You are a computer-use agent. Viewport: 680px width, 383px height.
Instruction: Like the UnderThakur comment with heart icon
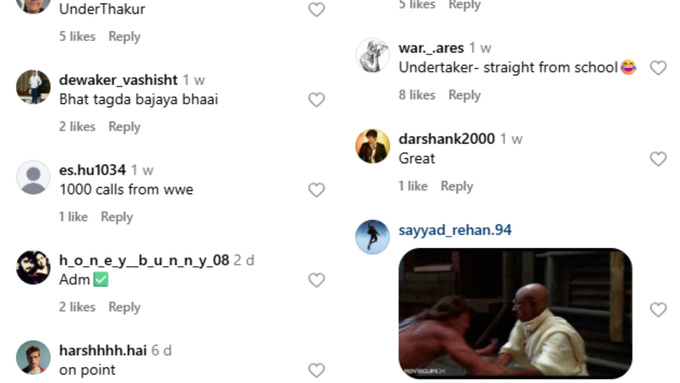click(x=317, y=10)
